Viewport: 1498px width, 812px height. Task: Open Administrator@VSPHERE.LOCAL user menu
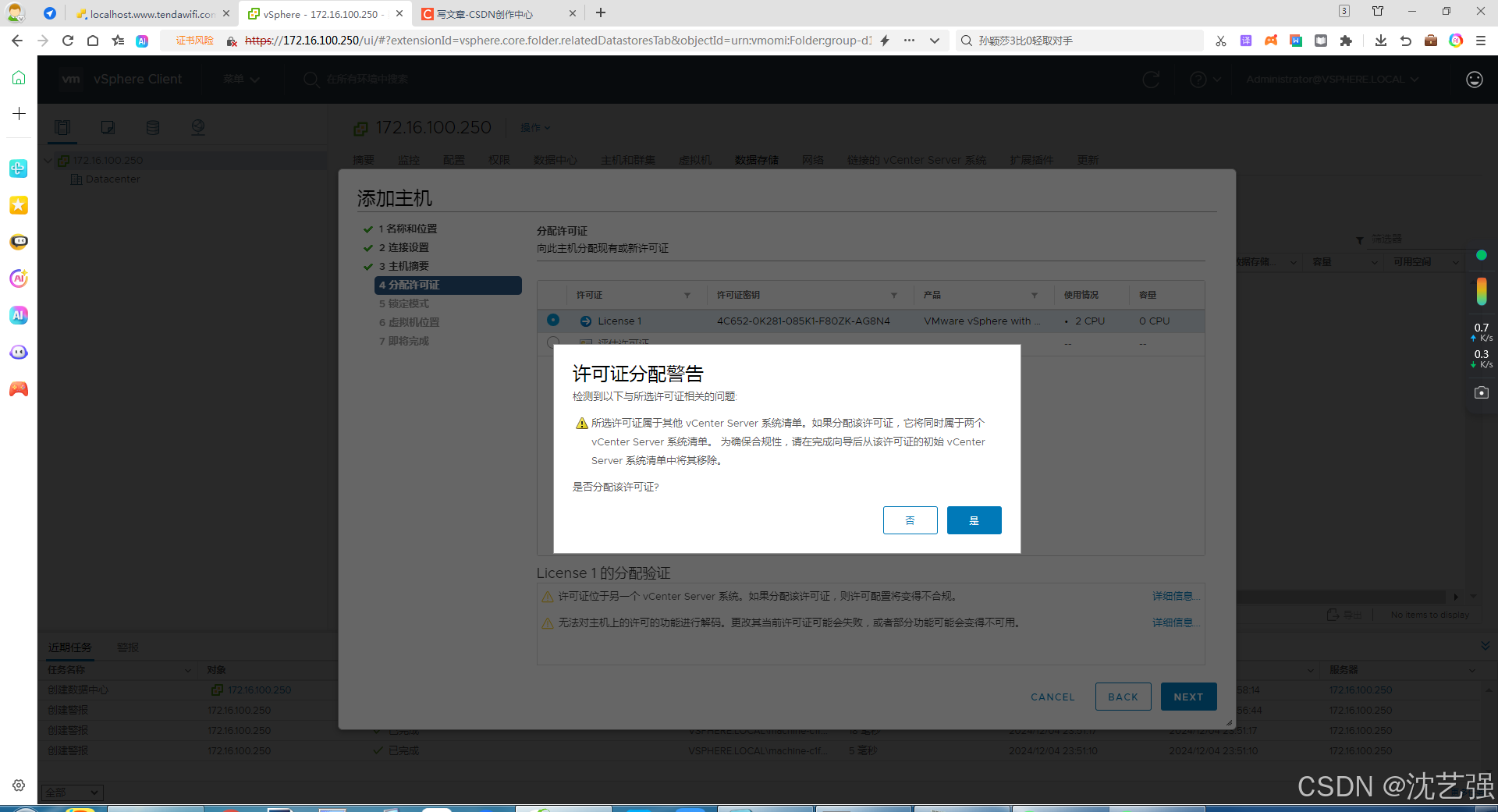coord(1332,79)
